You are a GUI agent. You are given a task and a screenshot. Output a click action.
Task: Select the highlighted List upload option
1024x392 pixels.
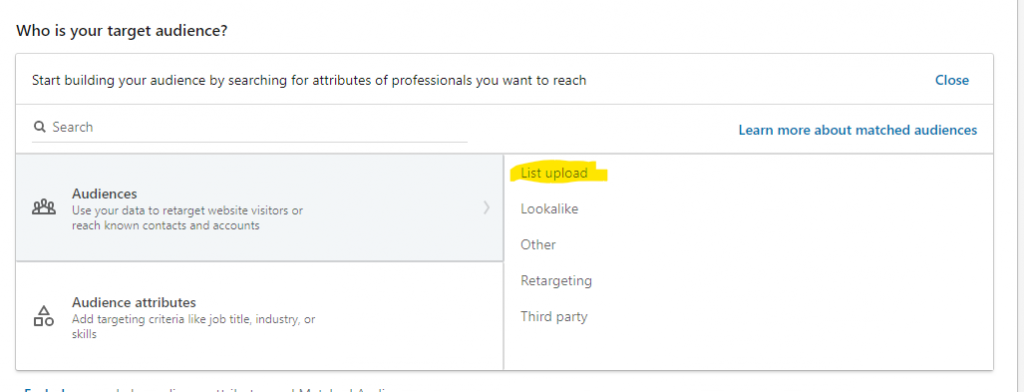[554, 173]
